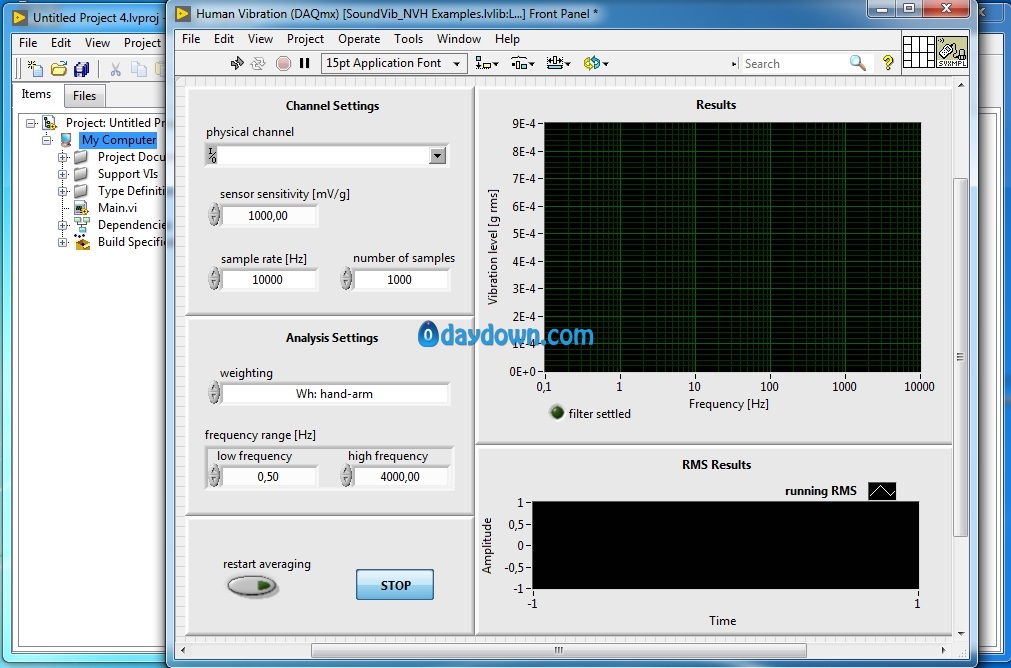The image size is (1011, 668).
Task: Click the Cut scissors icon in project window
Action: (x=115, y=69)
